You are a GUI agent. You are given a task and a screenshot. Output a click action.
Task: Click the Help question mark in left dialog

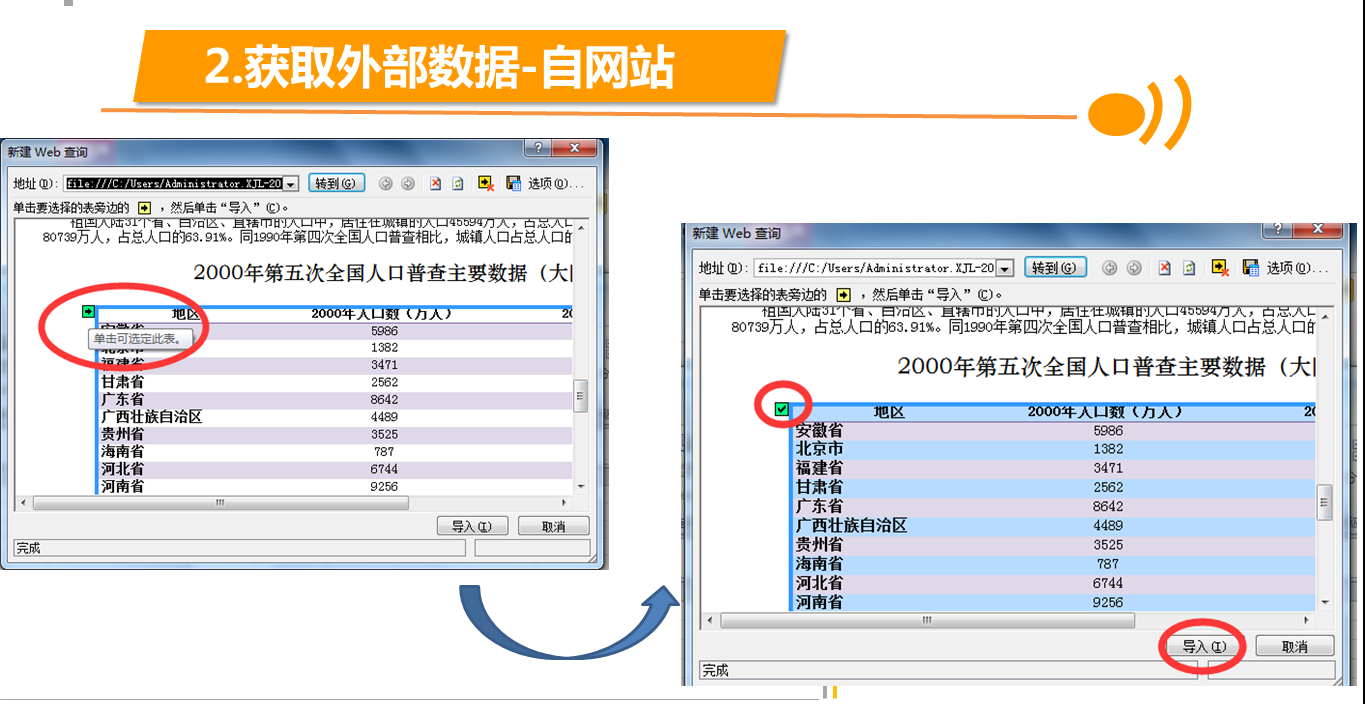point(539,150)
